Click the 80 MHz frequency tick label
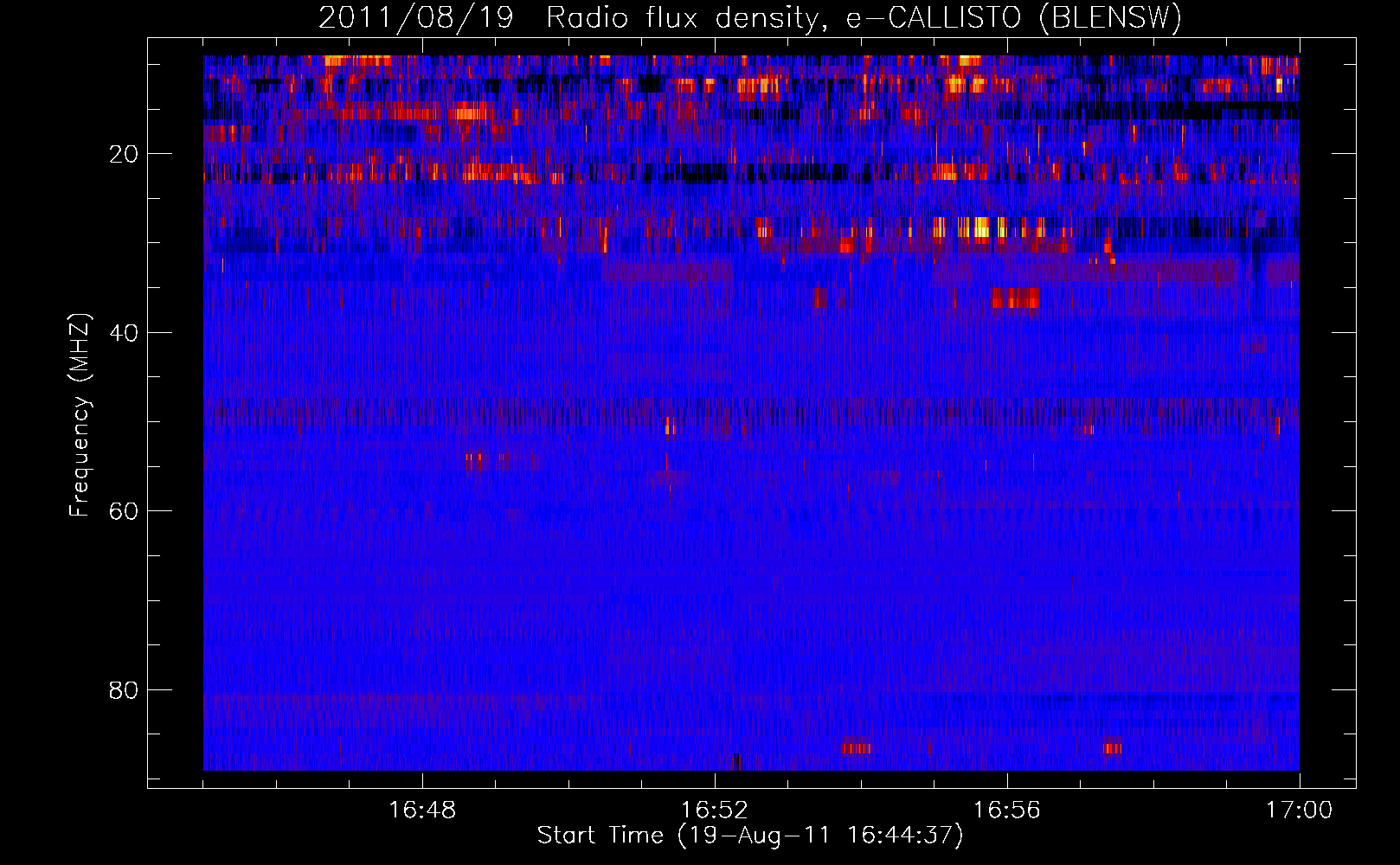Viewport: 1400px width, 865px height. click(x=124, y=690)
